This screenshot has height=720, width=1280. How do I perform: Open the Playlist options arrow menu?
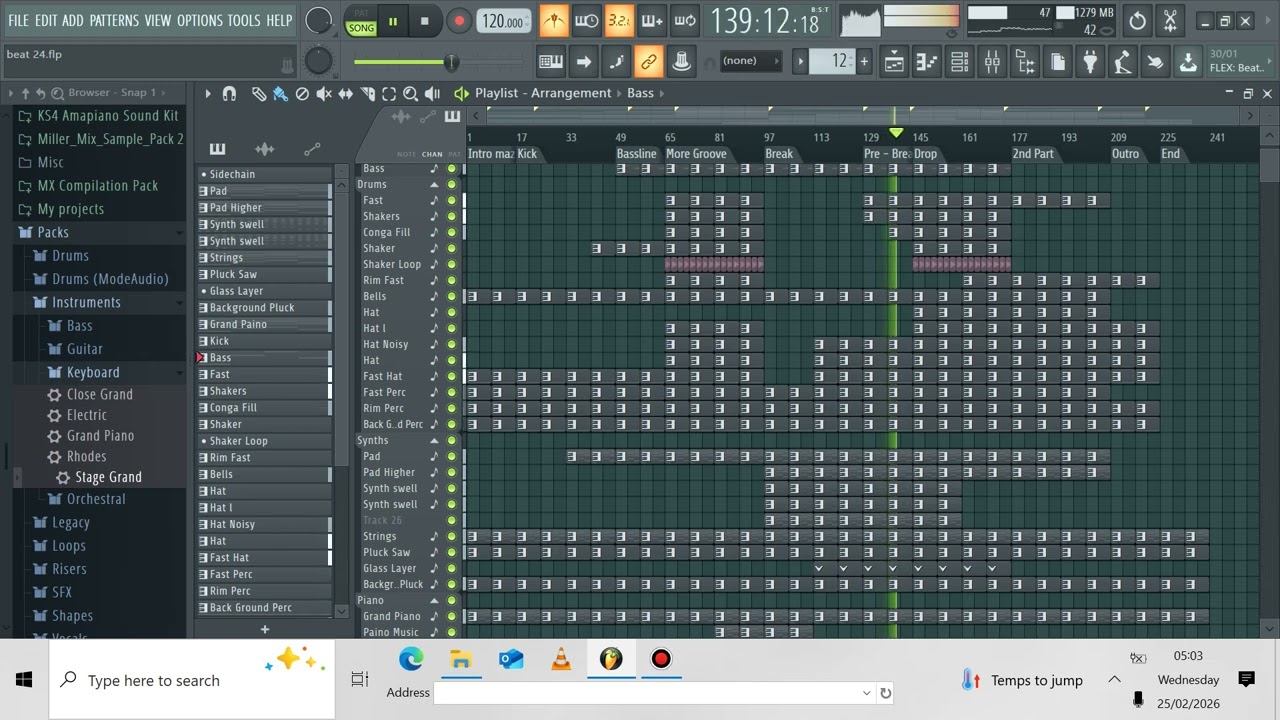(208, 93)
